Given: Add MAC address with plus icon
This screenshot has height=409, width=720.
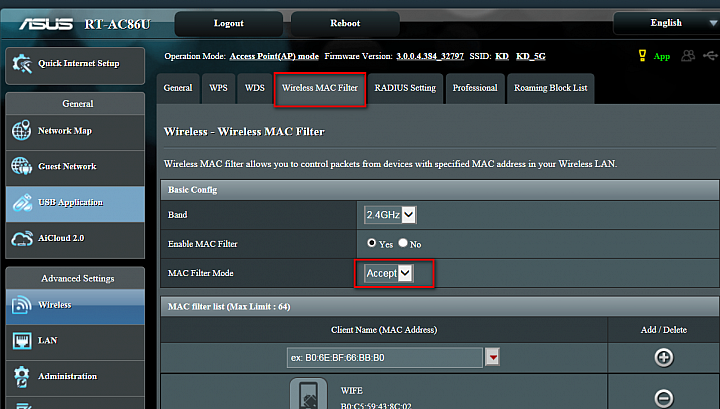Looking at the screenshot, I should [664, 358].
